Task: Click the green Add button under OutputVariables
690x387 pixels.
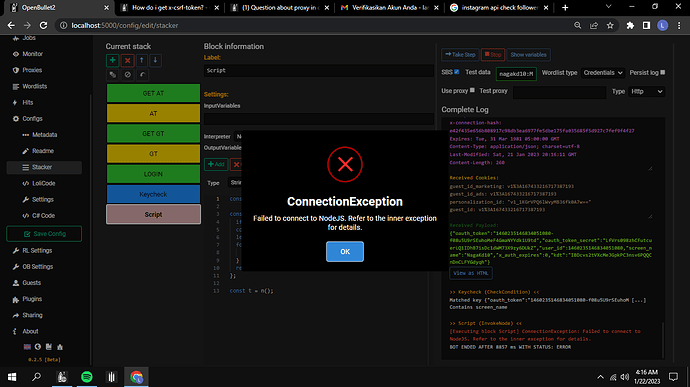Action: (216, 164)
